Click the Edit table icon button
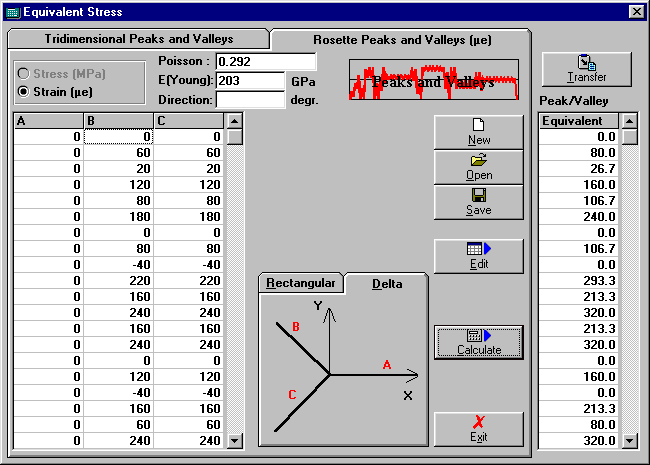 [x=478, y=255]
